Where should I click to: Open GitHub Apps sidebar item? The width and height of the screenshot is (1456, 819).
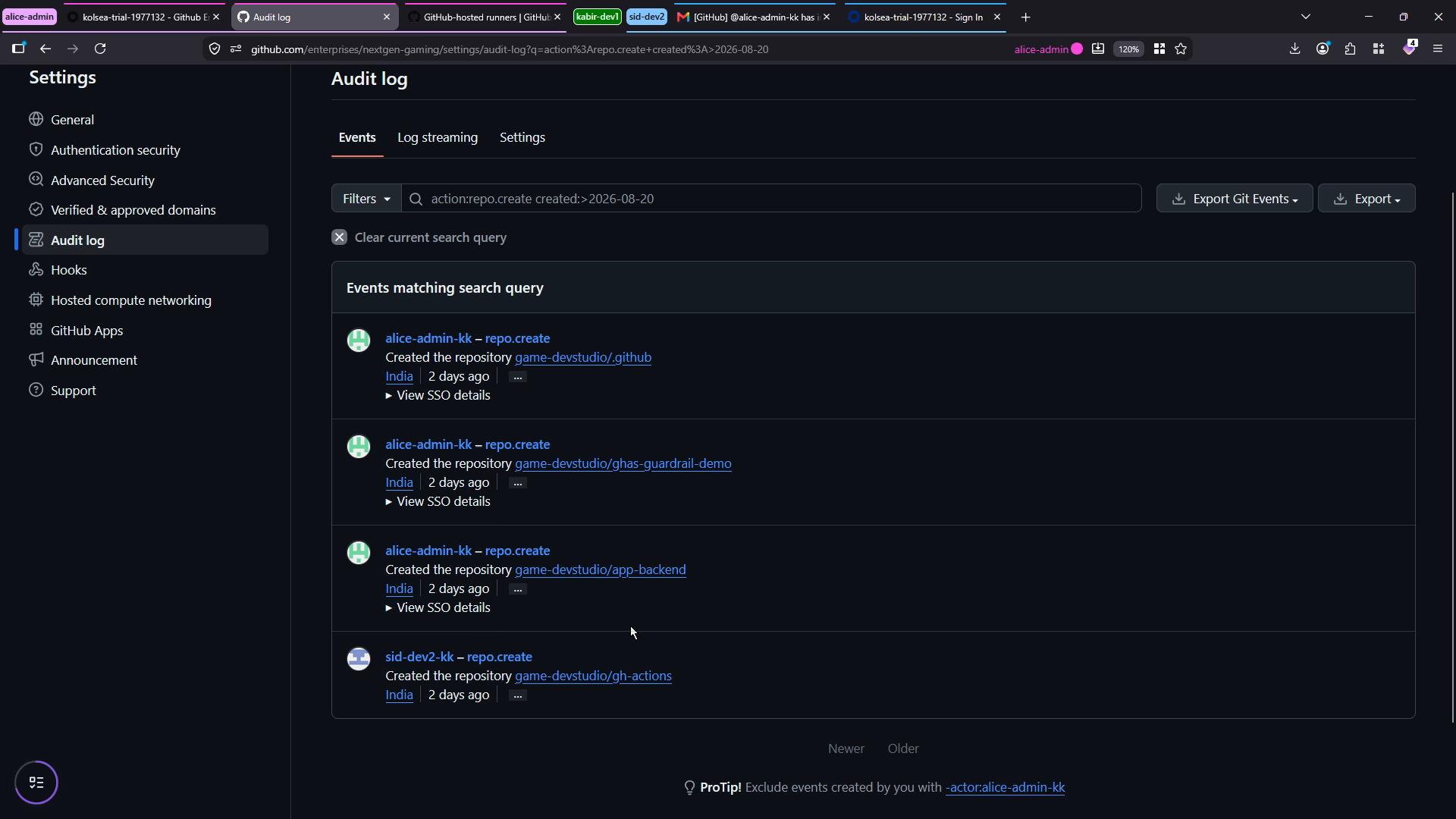click(86, 331)
